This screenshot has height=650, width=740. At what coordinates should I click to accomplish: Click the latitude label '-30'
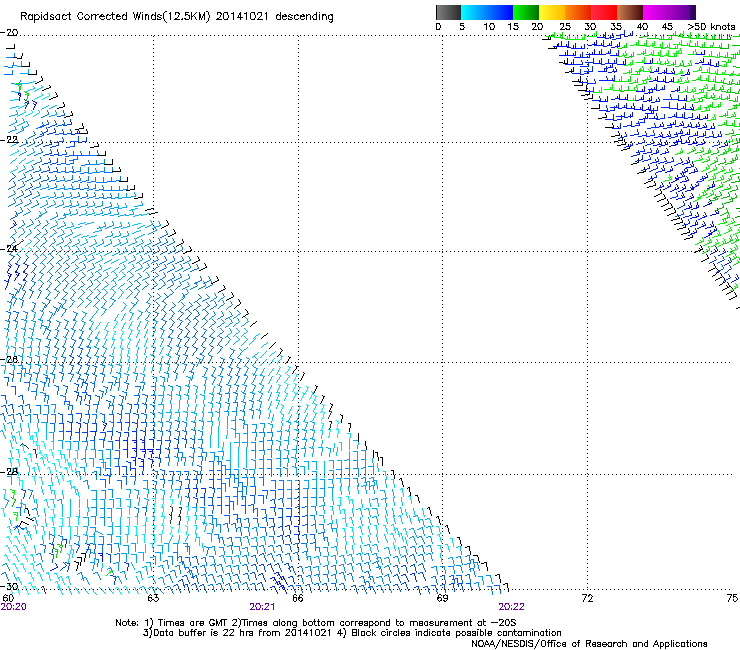pos(9,586)
